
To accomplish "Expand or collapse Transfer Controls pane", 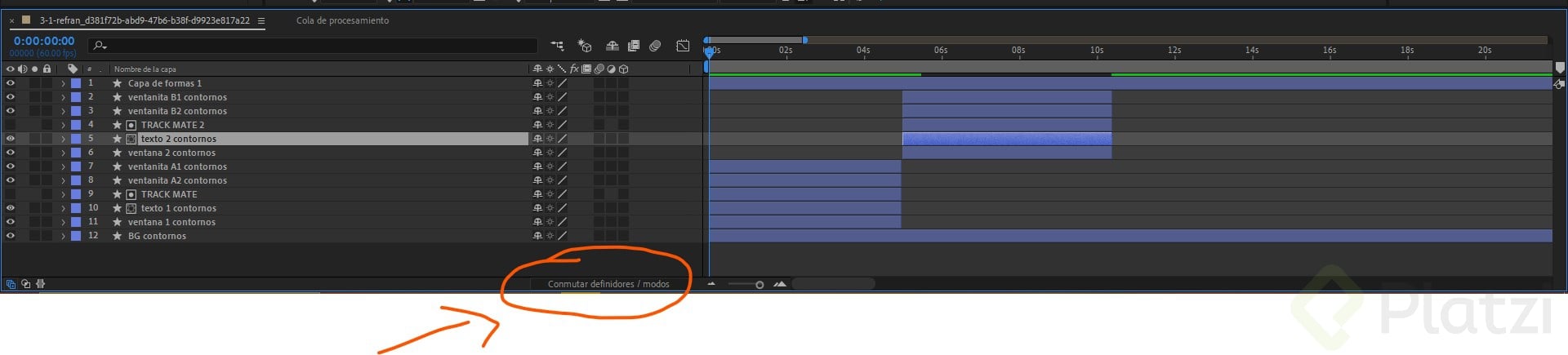I will [x=26, y=284].
